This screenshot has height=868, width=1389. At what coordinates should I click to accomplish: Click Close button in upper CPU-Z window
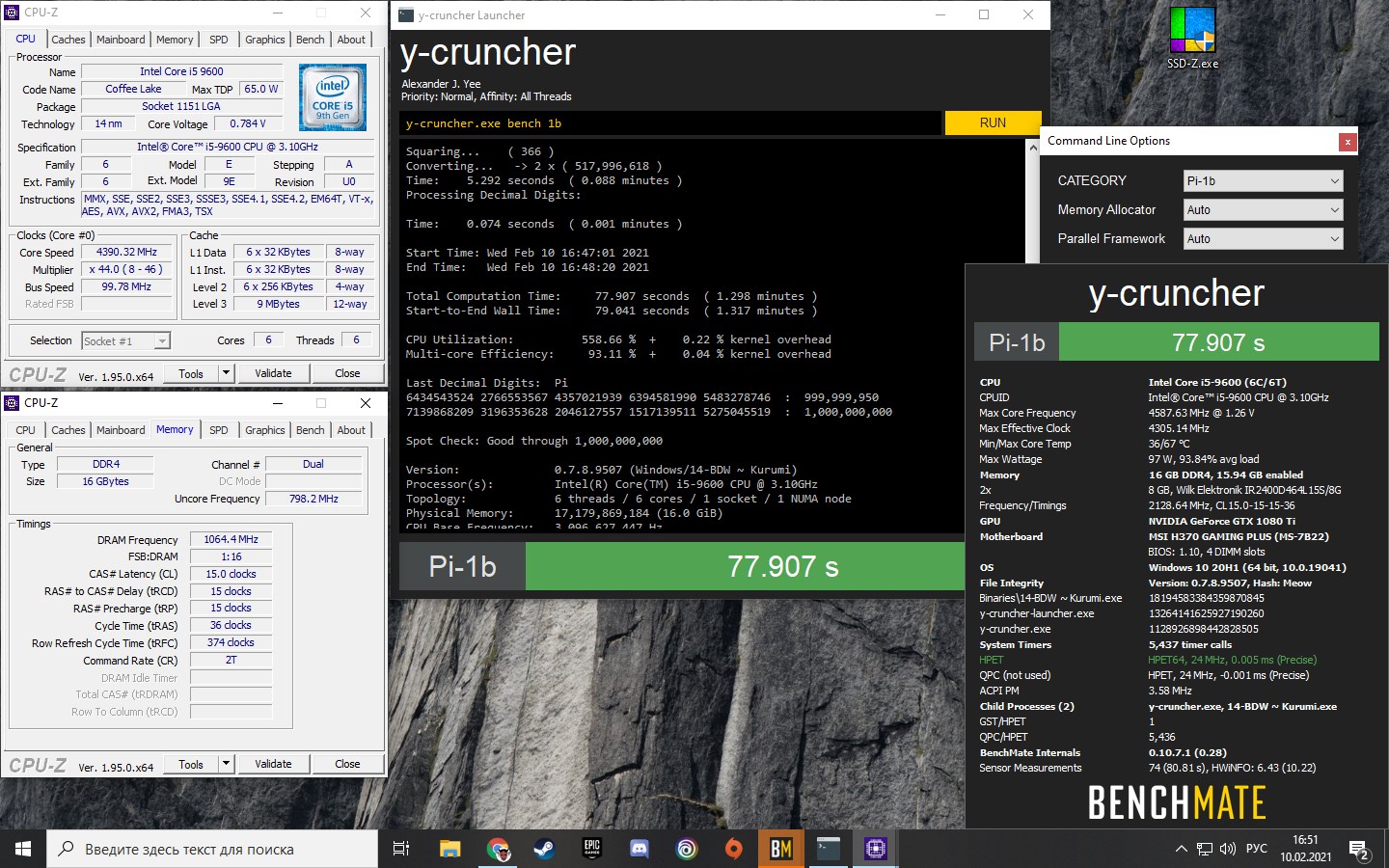pos(347,373)
